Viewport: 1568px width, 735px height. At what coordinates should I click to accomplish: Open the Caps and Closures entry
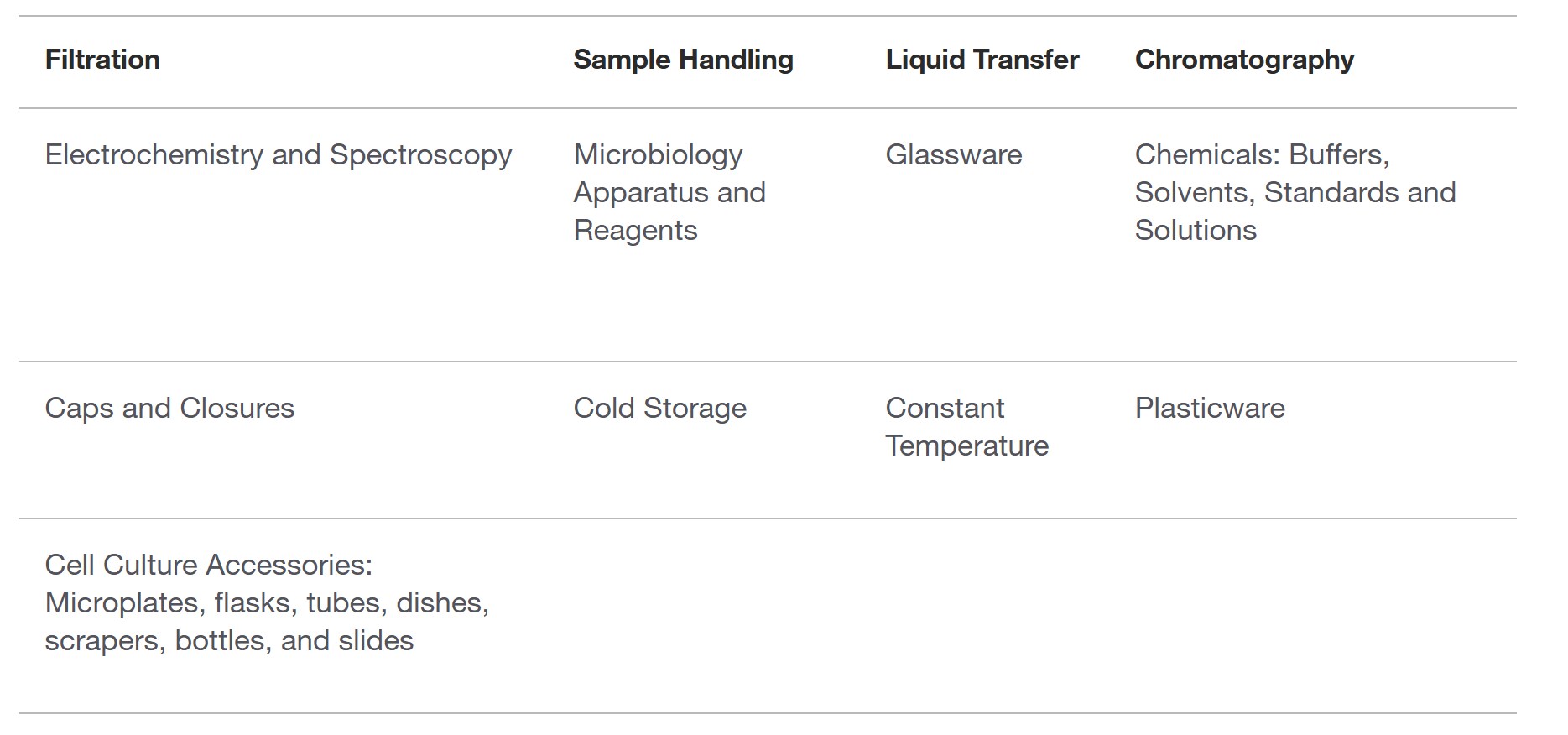[x=169, y=409]
